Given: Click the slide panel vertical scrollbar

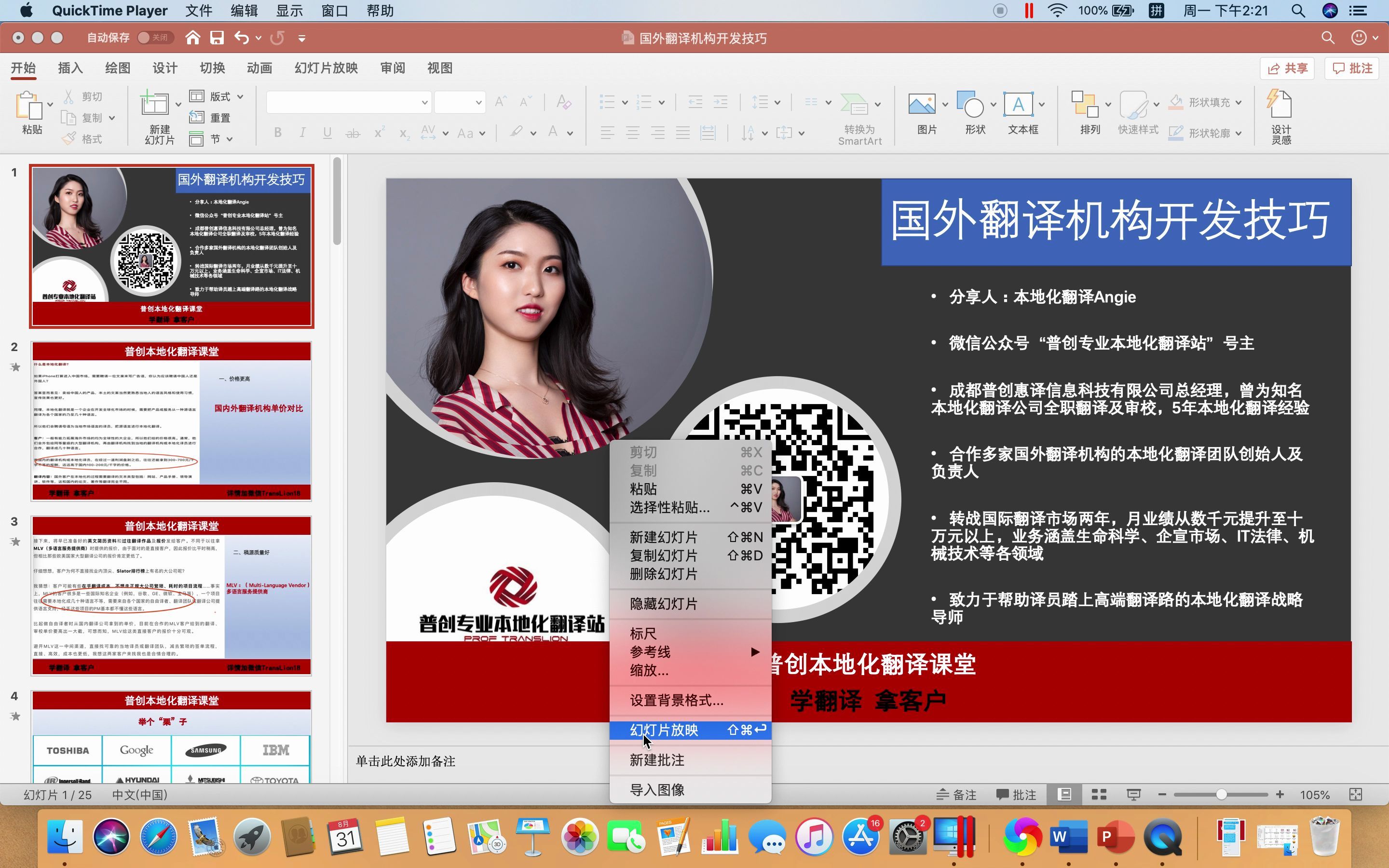Looking at the screenshot, I should (337, 201).
